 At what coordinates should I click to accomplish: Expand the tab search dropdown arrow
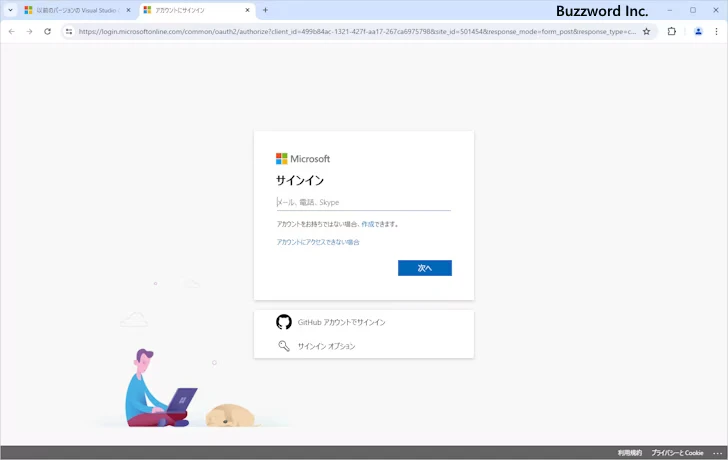10,10
